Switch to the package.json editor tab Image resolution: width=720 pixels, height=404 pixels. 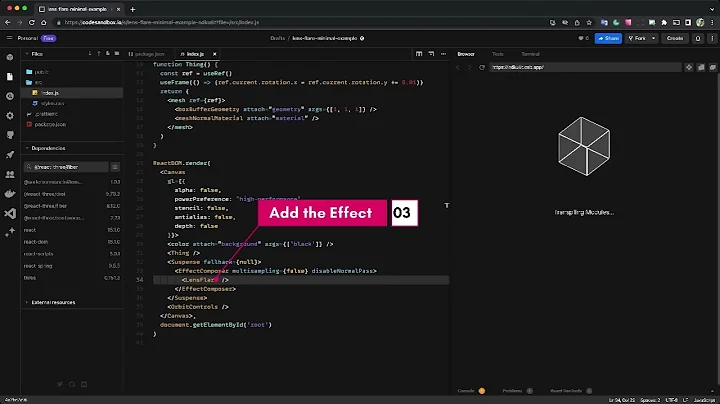(146, 54)
